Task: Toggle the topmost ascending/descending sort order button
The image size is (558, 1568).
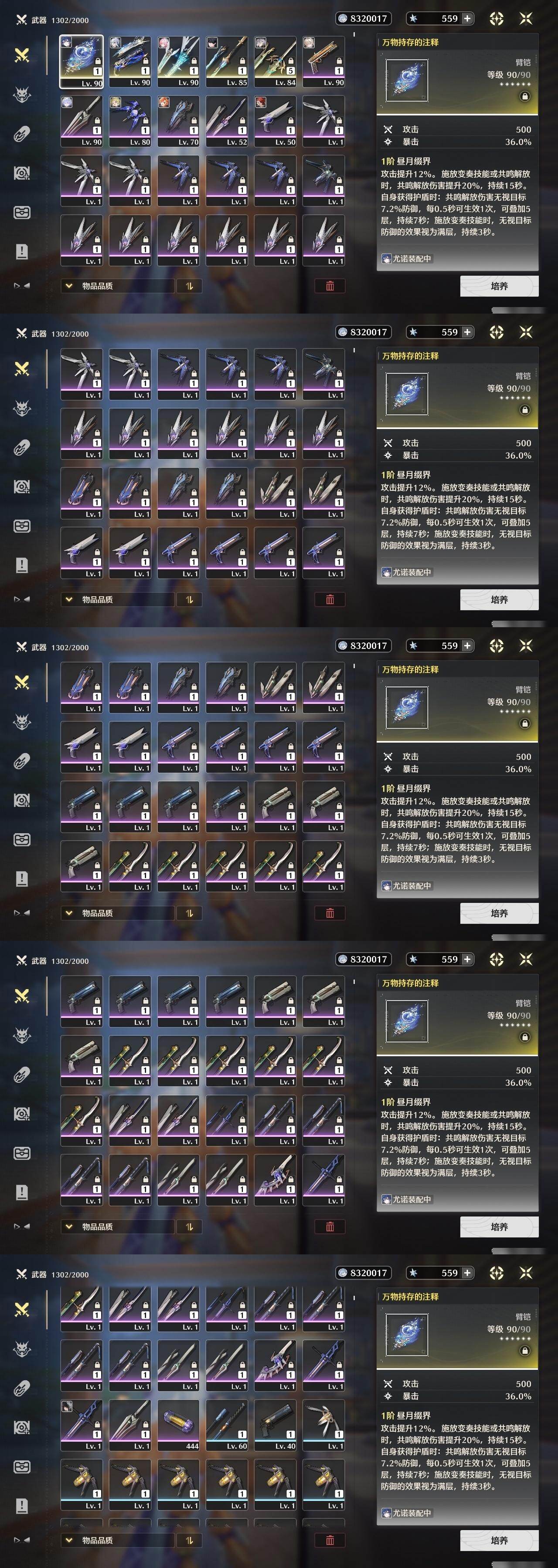Action: click(x=189, y=286)
